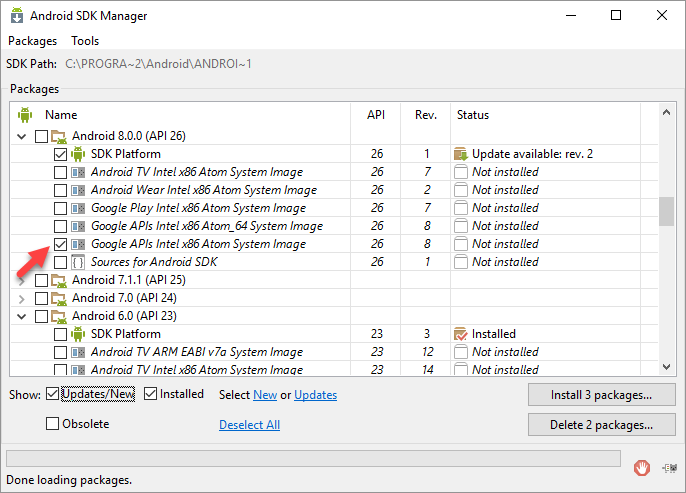Expand the Android 7.1.1 (API 25) group
The width and height of the screenshot is (686, 493).
(21, 280)
